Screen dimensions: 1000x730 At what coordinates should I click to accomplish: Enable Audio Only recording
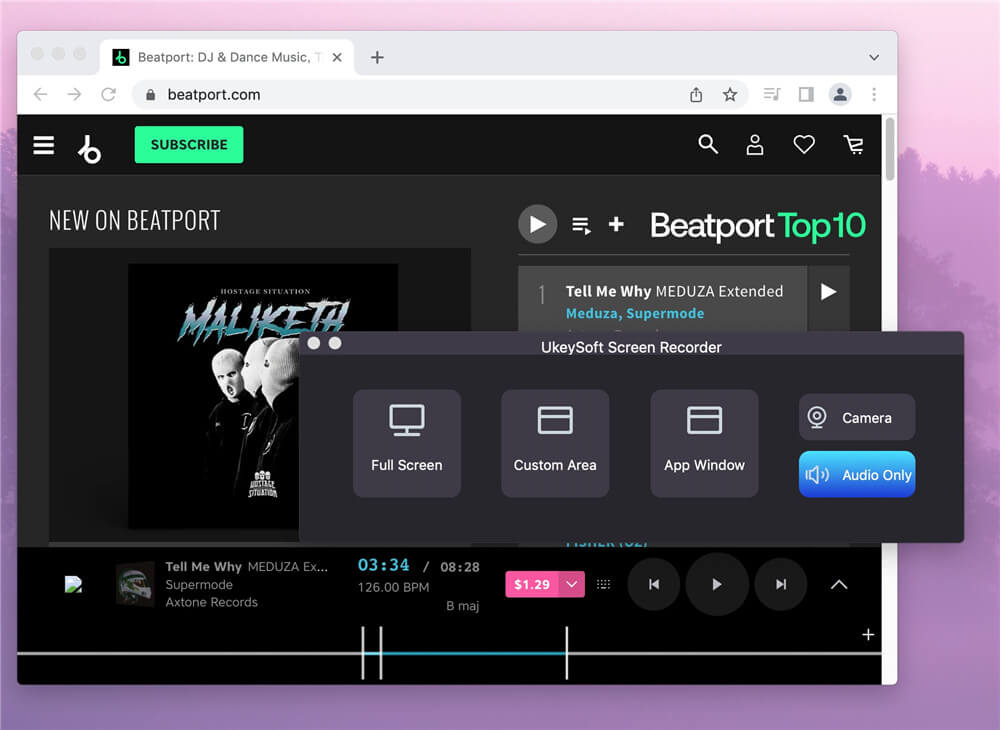856,474
